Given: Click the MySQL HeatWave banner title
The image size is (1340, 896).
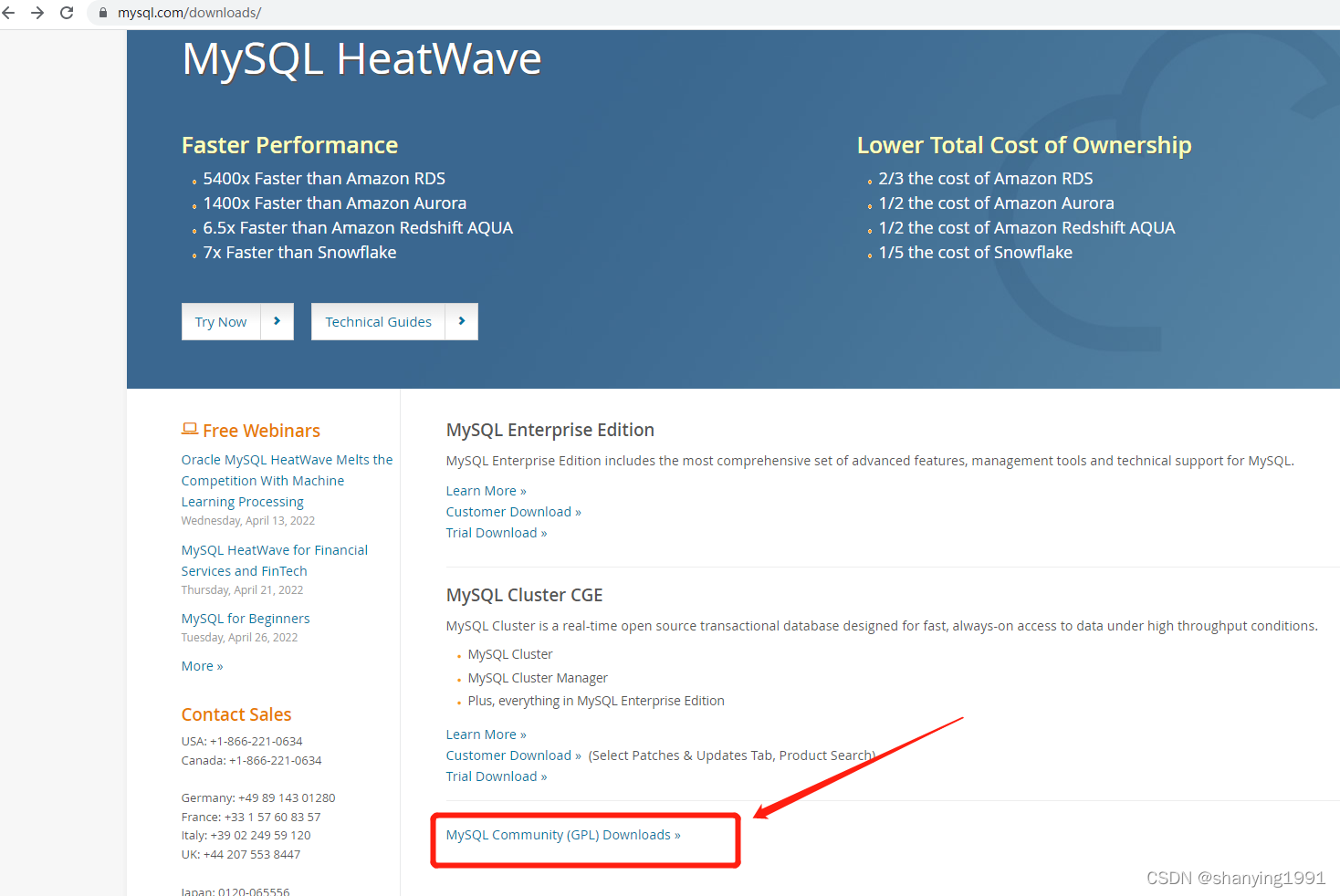Looking at the screenshot, I should [x=361, y=59].
